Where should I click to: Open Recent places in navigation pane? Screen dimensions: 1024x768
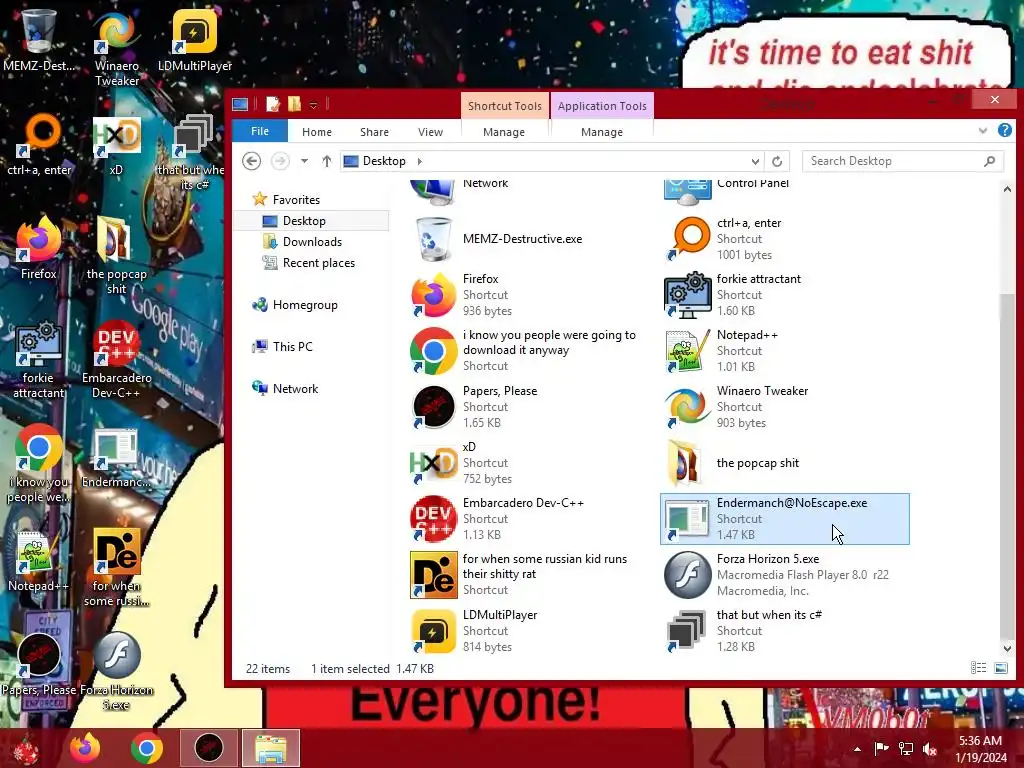click(x=319, y=263)
